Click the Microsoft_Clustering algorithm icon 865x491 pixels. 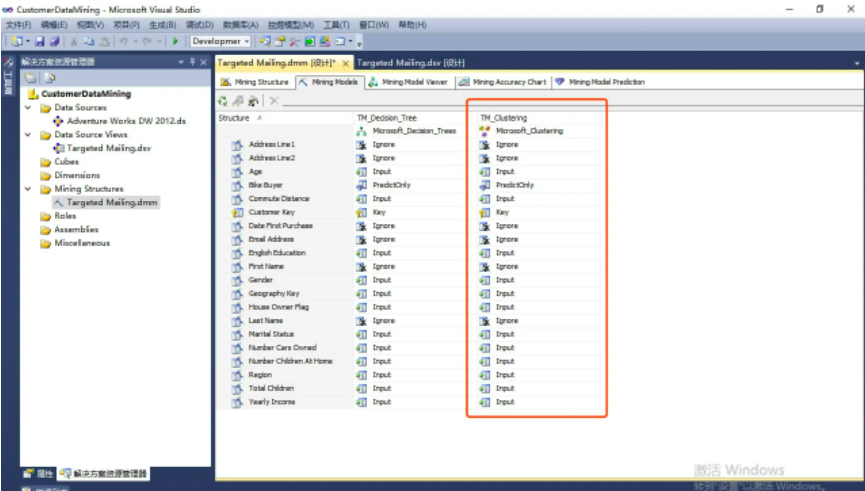point(484,131)
